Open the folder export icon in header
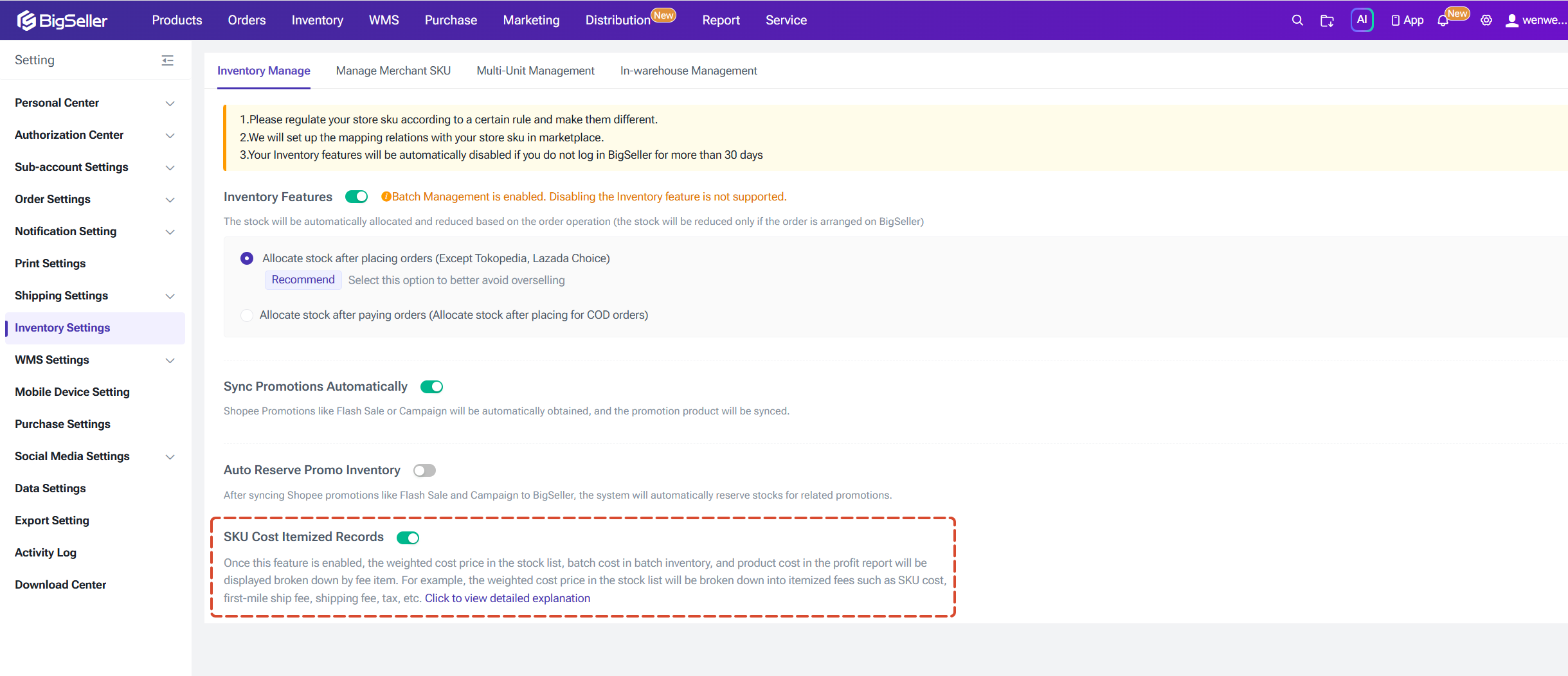The height and width of the screenshot is (676, 1568). [x=1327, y=21]
